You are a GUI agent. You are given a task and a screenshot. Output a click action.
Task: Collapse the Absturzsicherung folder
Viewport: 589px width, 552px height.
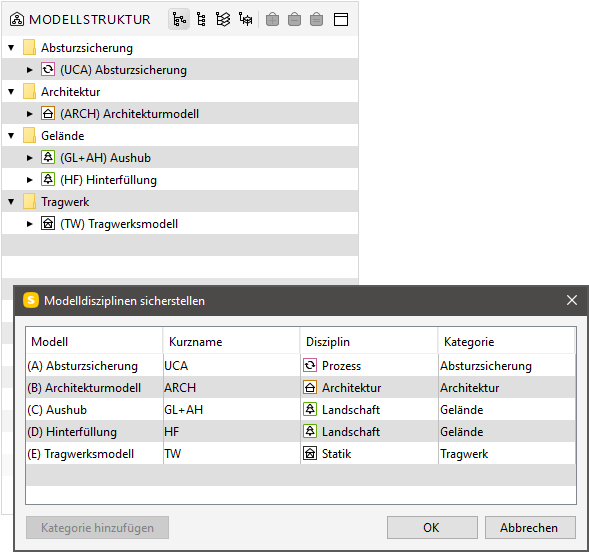pyautogui.click(x=11, y=48)
